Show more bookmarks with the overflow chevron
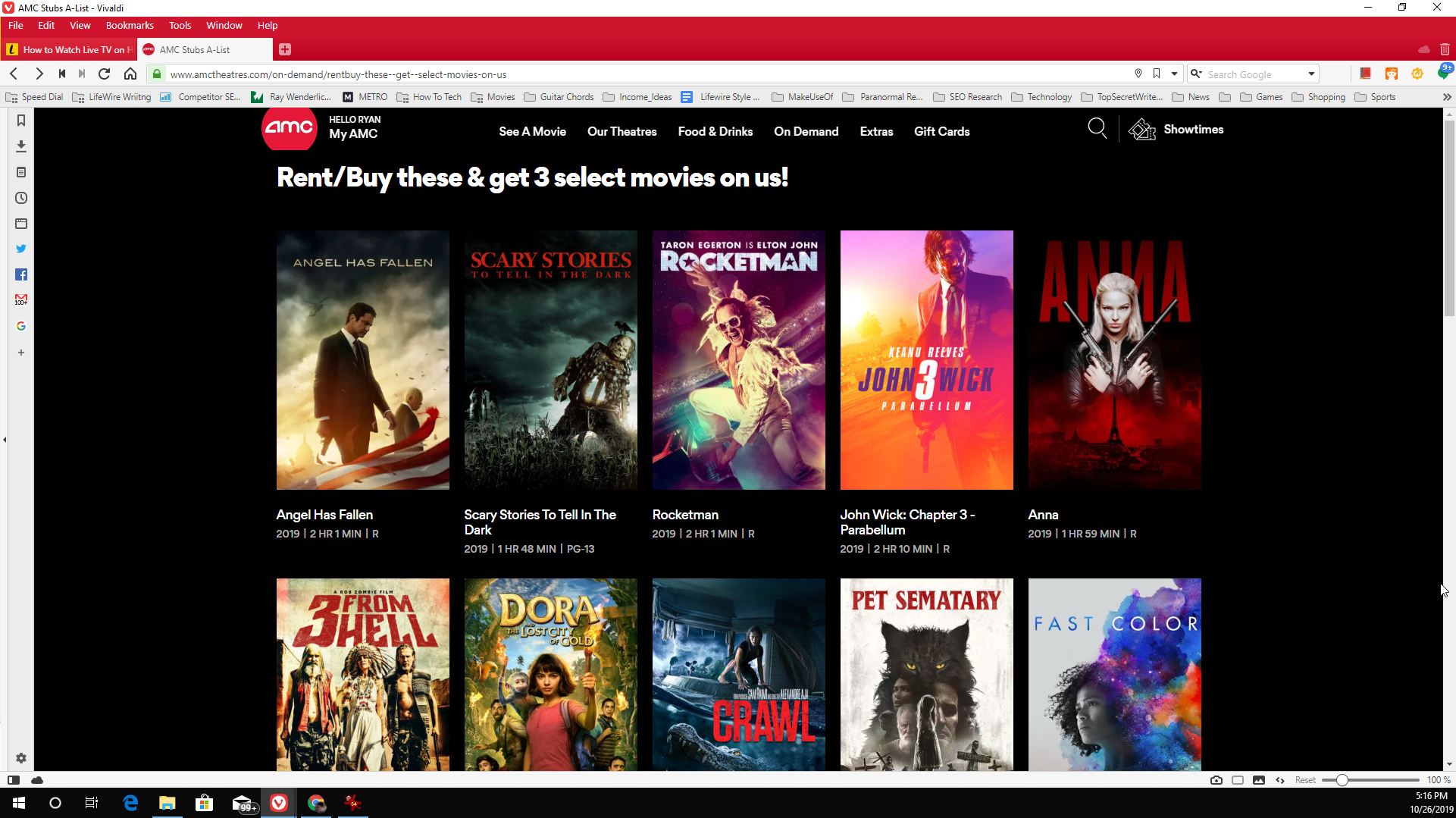 tap(1447, 97)
